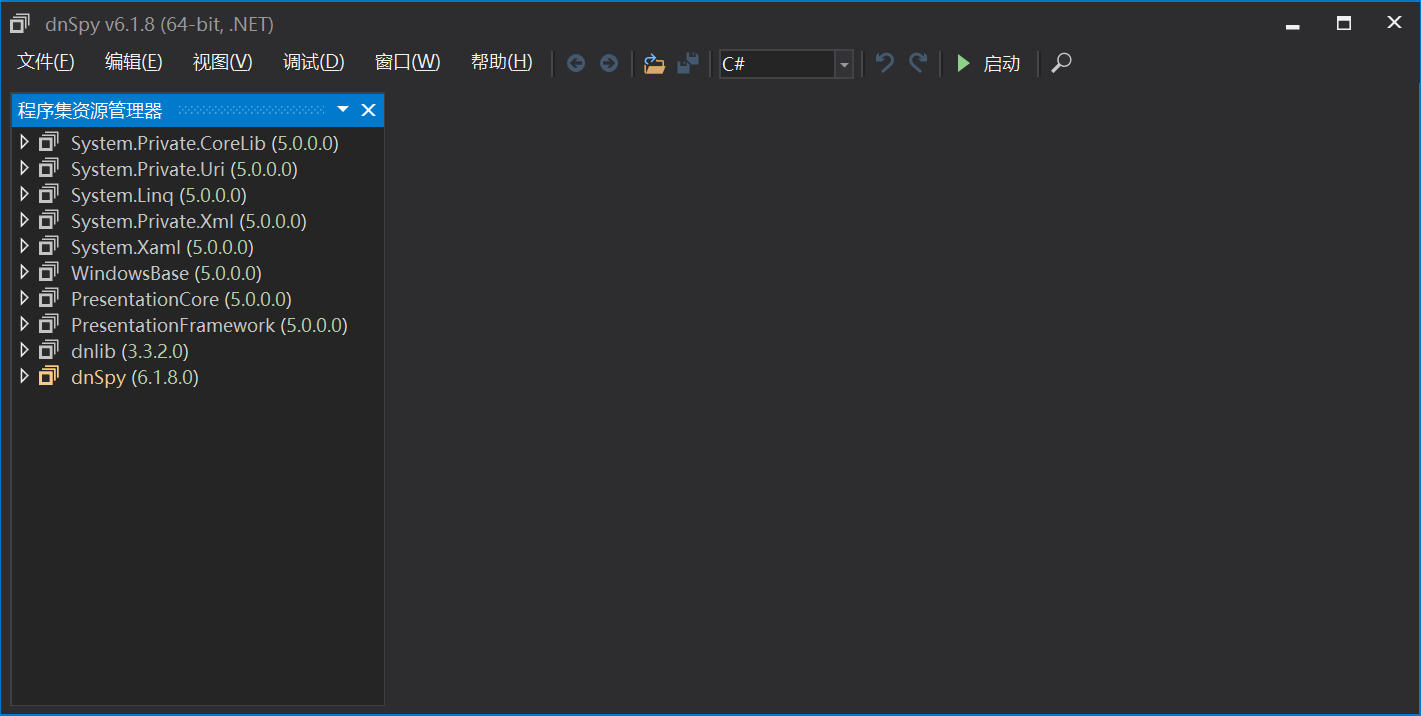Open the 文件(F) menu
This screenshot has width=1421, height=716.
(x=46, y=62)
